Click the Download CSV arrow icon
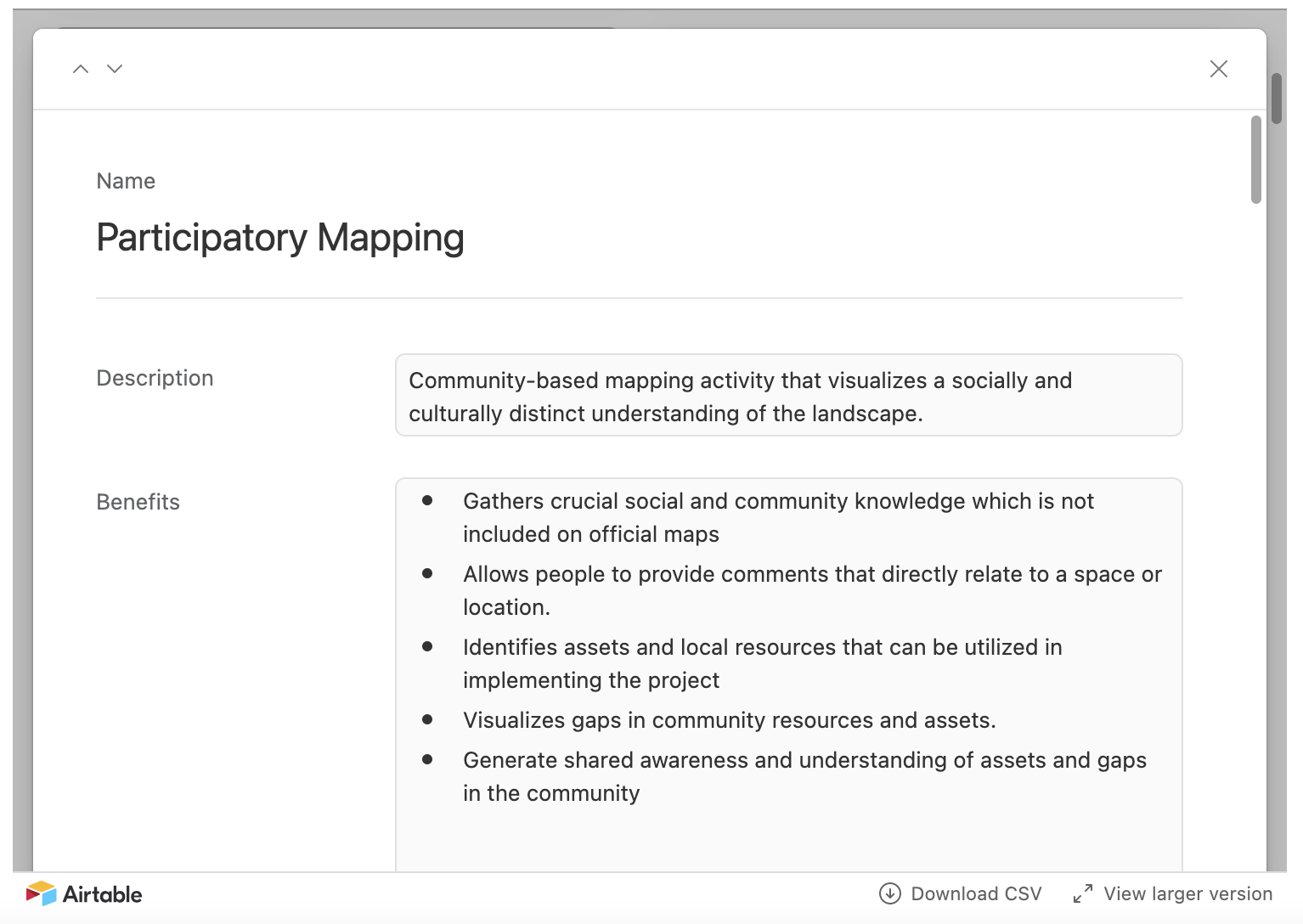Screen dimensions: 1303x924 [x=889, y=893]
